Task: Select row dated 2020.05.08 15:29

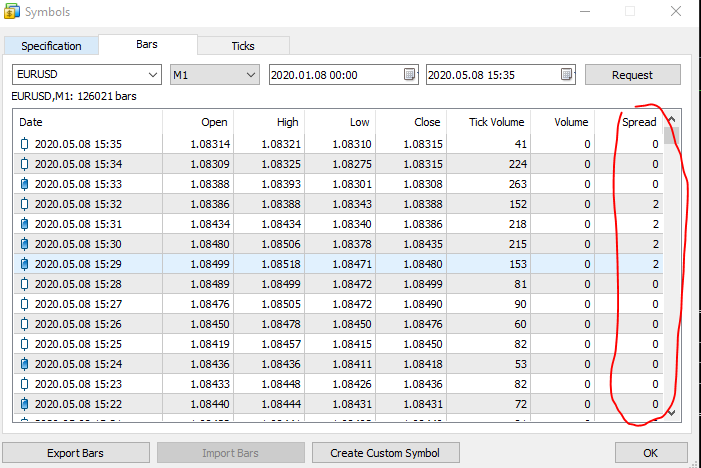Action: [338, 264]
